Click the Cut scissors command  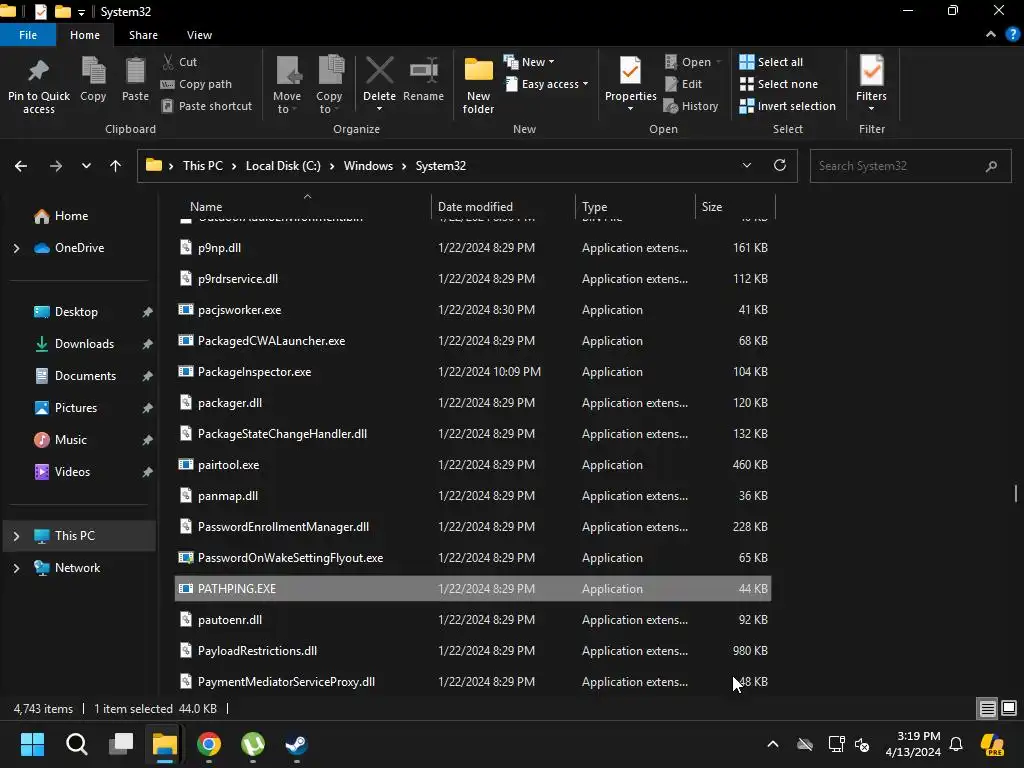click(x=180, y=62)
